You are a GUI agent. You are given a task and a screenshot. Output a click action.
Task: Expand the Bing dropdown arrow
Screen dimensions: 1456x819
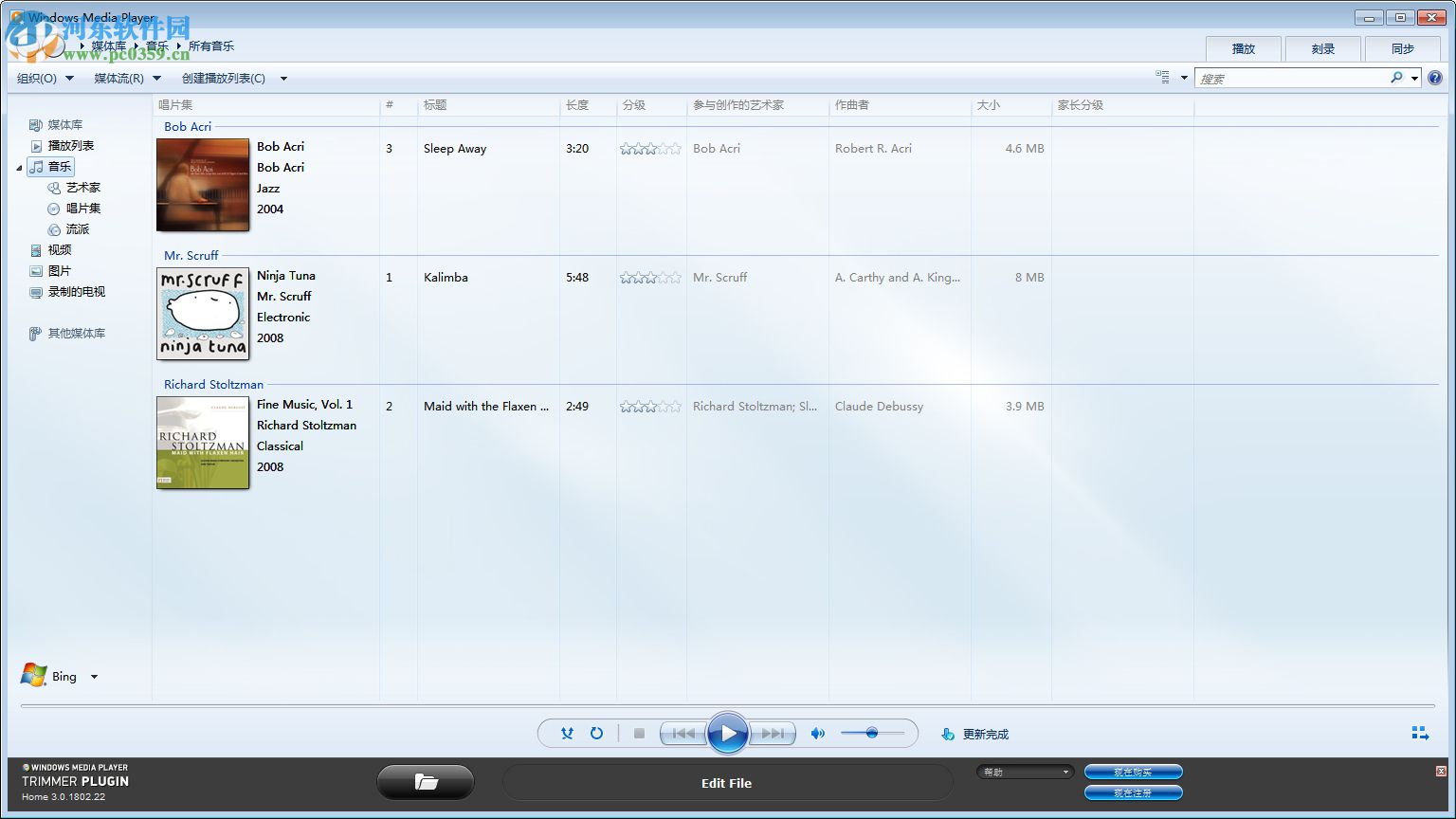[94, 677]
